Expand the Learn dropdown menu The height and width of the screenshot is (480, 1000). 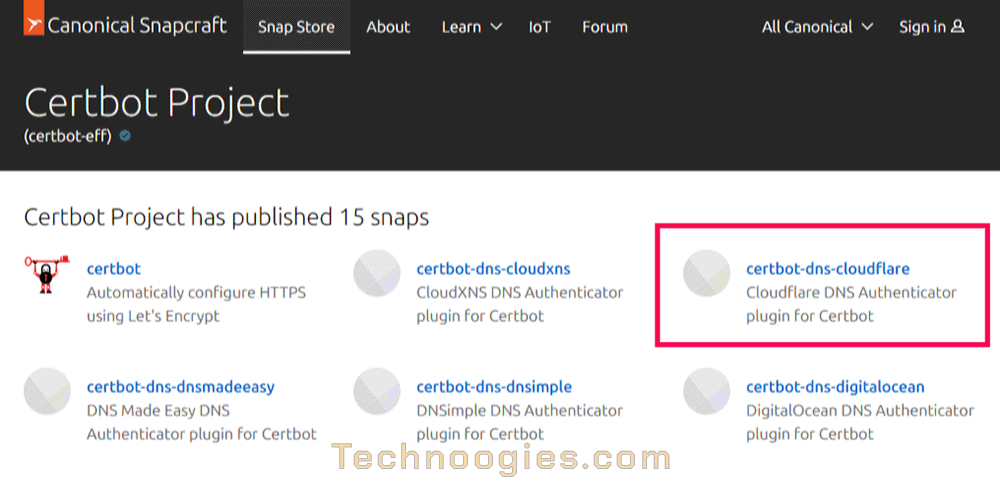(x=472, y=27)
